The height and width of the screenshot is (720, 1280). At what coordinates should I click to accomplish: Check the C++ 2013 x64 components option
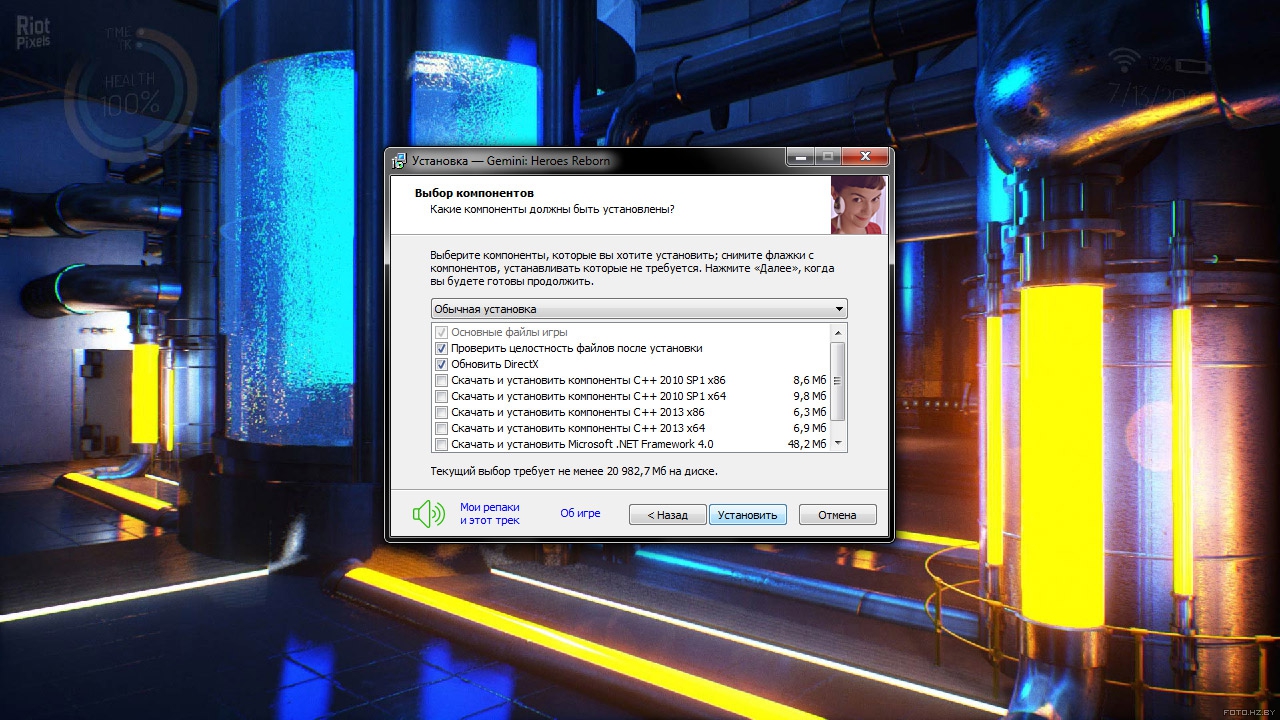441,428
